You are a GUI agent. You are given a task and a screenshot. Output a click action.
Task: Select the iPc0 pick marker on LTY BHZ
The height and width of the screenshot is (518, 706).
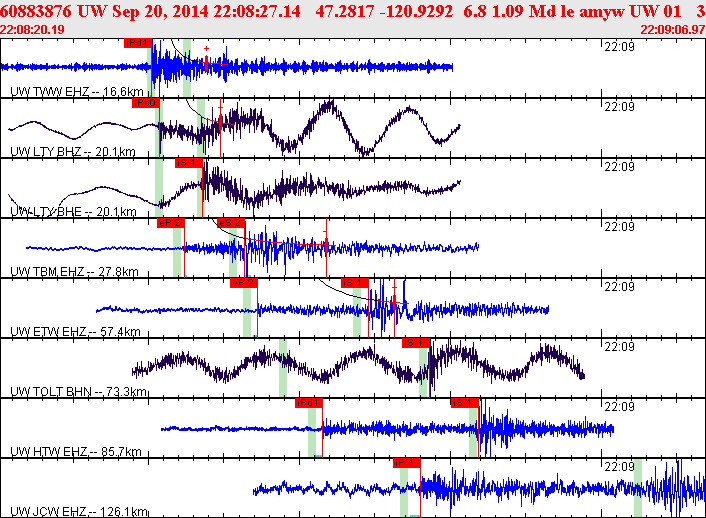coord(145,103)
